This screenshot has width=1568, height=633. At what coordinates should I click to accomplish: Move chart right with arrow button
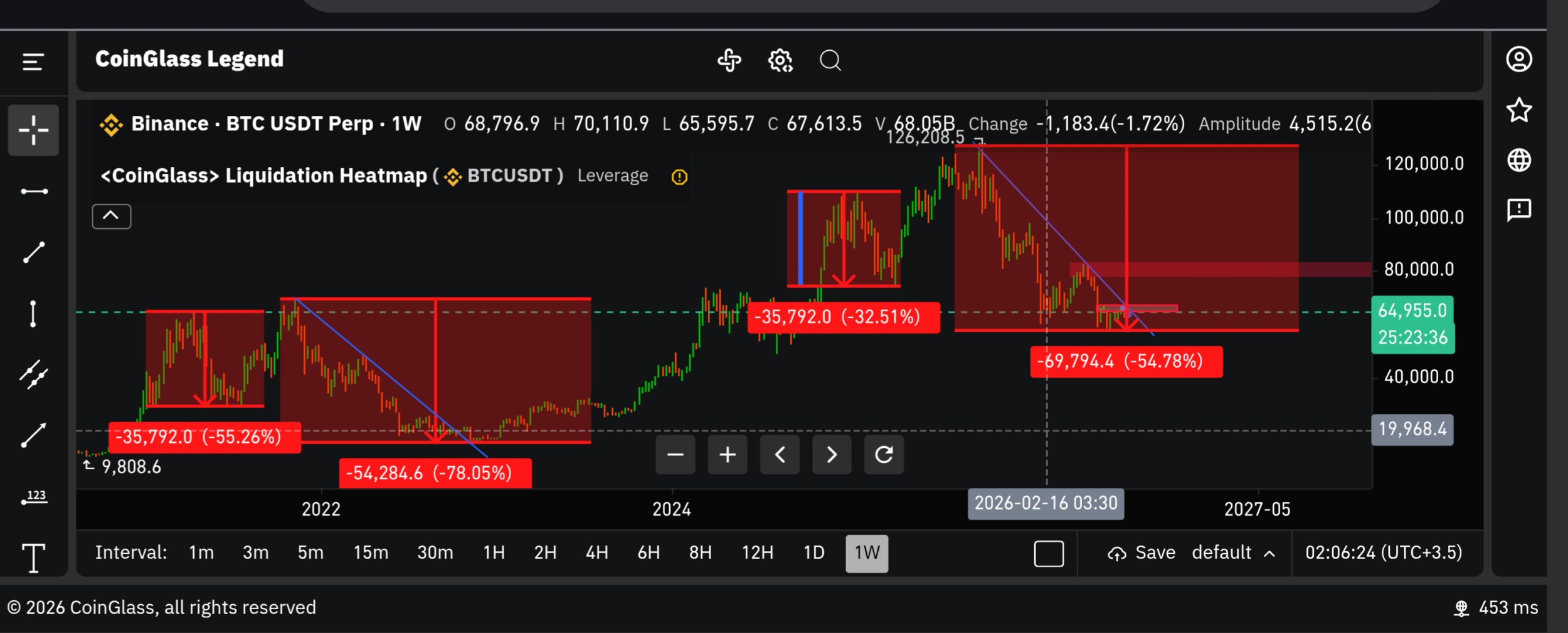pos(832,454)
